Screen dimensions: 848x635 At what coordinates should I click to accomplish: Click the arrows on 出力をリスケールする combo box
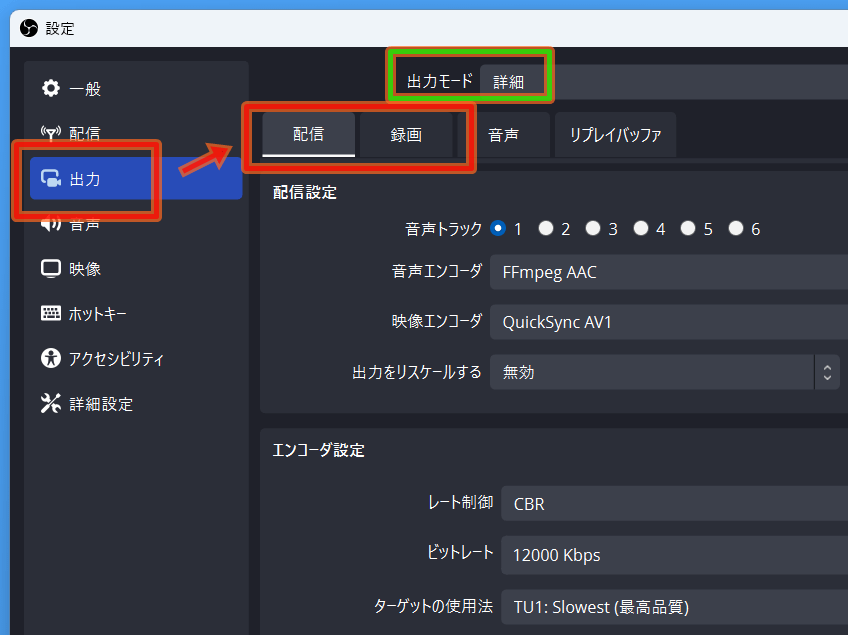click(827, 372)
